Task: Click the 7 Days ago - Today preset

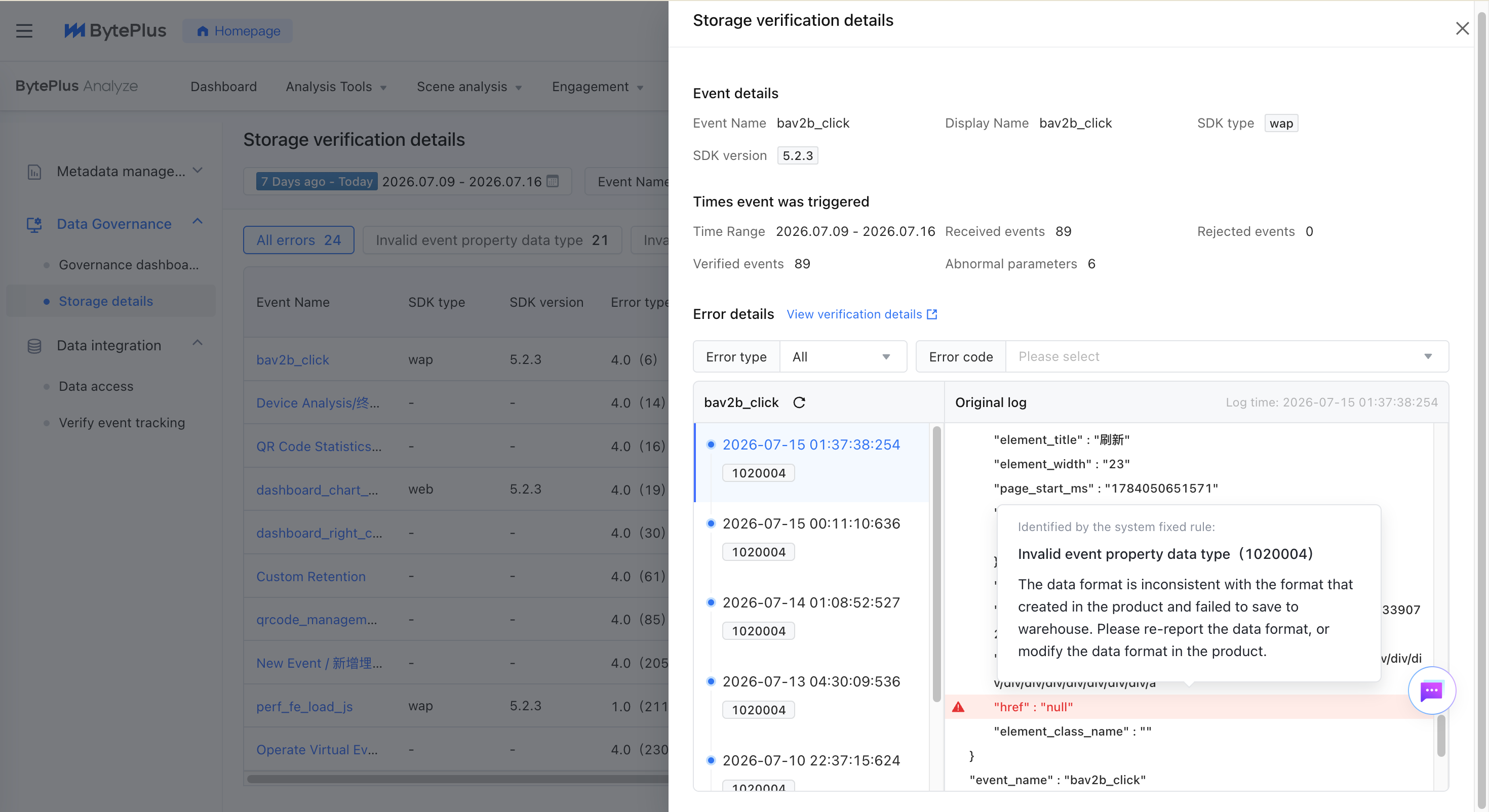Action: [x=317, y=181]
